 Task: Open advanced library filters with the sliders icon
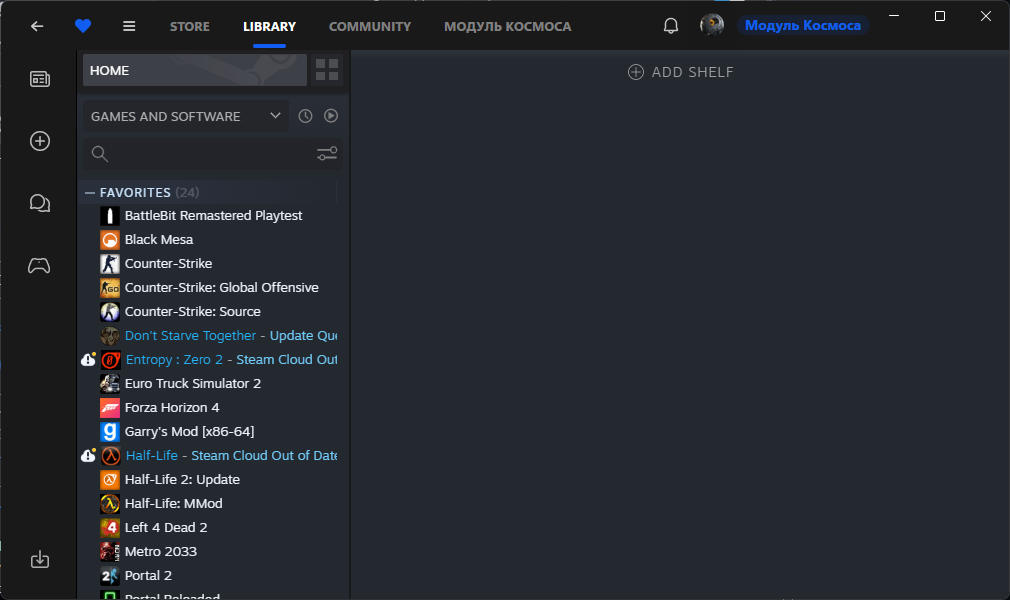click(x=327, y=153)
